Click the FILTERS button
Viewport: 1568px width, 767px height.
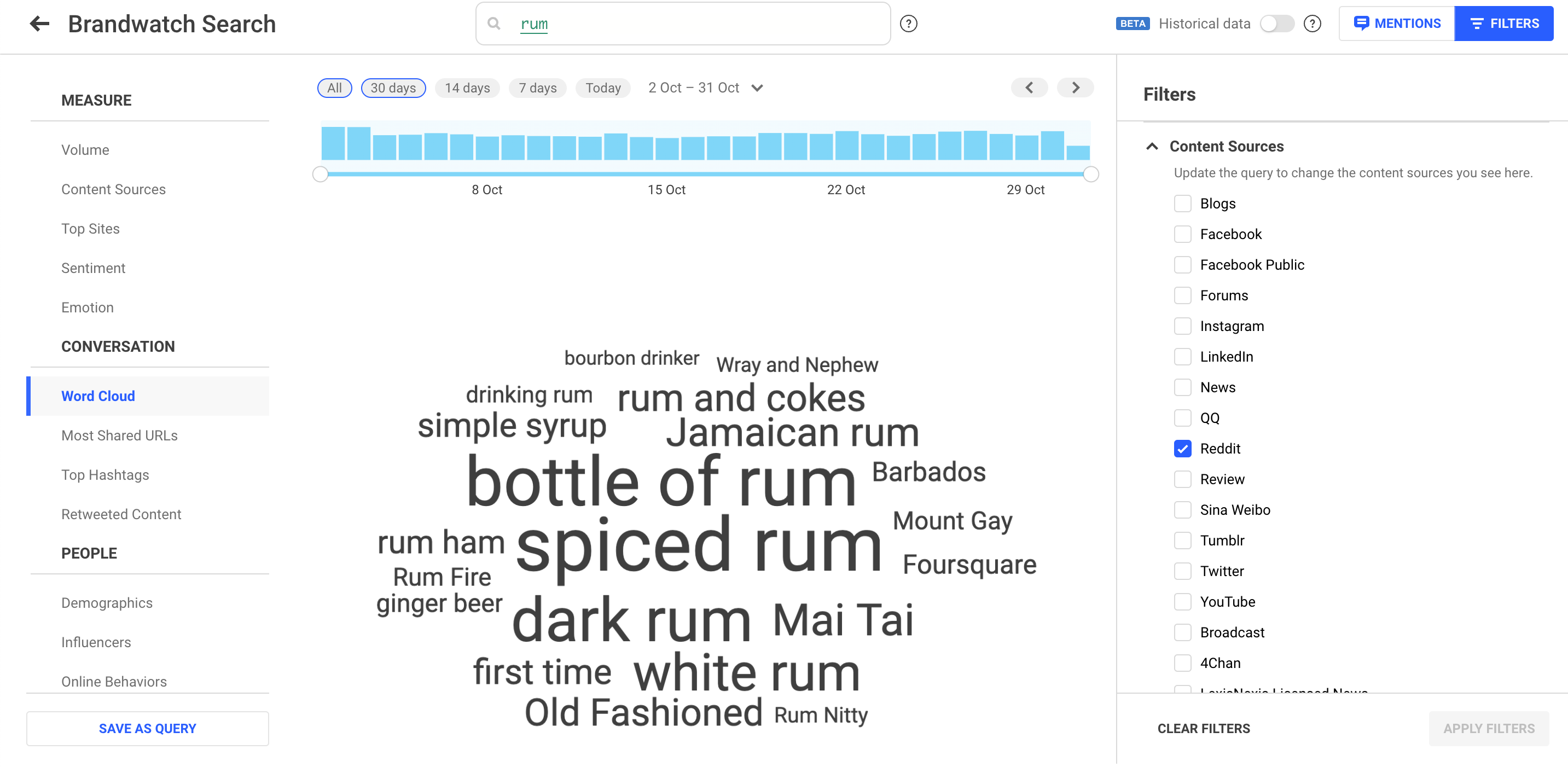(1503, 24)
